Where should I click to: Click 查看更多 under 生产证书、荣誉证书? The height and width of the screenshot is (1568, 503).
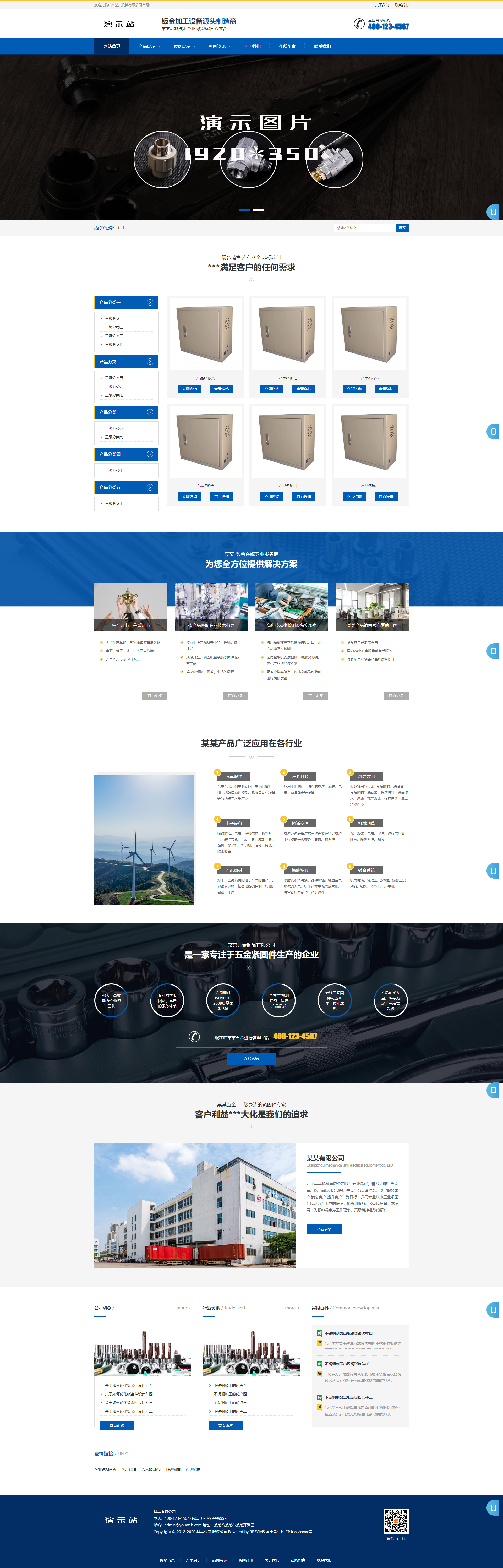pos(155,696)
